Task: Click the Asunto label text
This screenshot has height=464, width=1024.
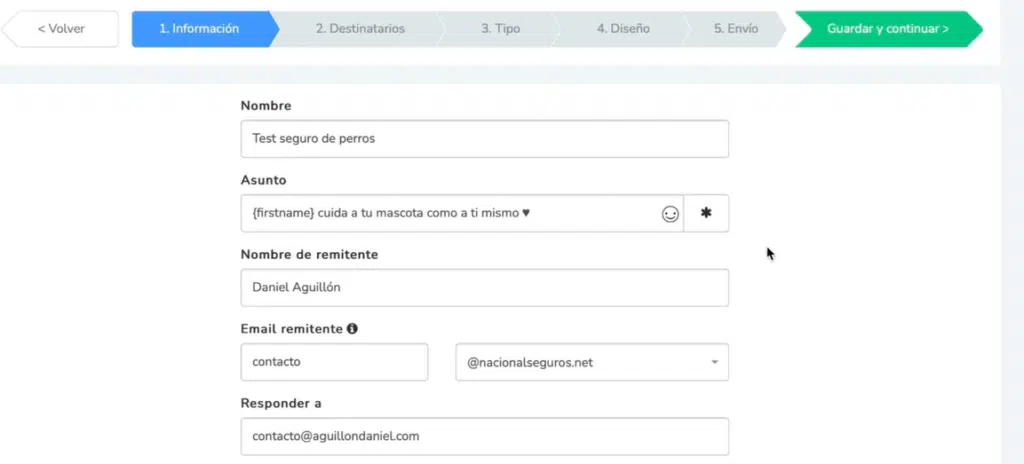Action: (x=263, y=180)
